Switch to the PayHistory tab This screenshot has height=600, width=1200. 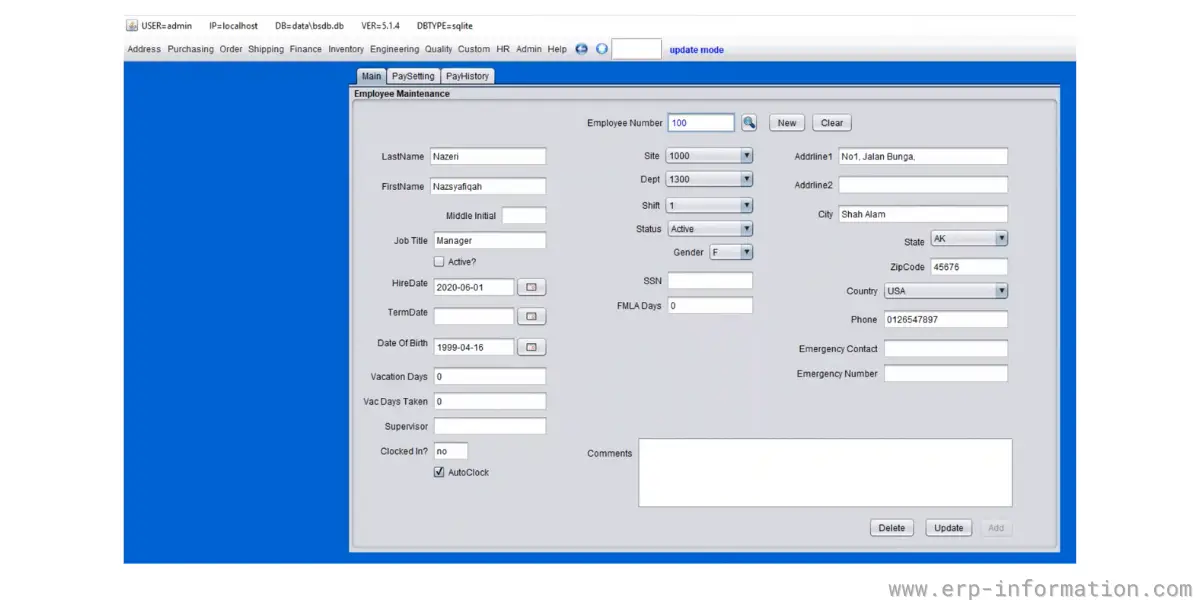(467, 76)
